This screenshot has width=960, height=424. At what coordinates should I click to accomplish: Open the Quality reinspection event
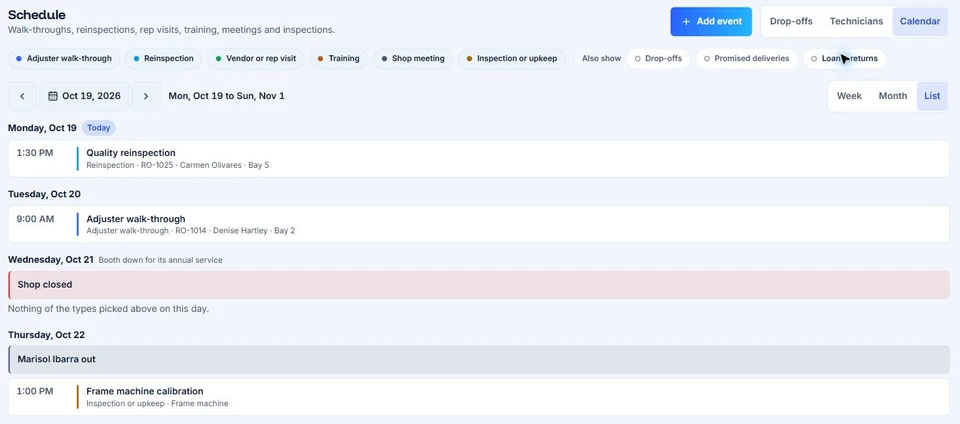tap(479, 158)
